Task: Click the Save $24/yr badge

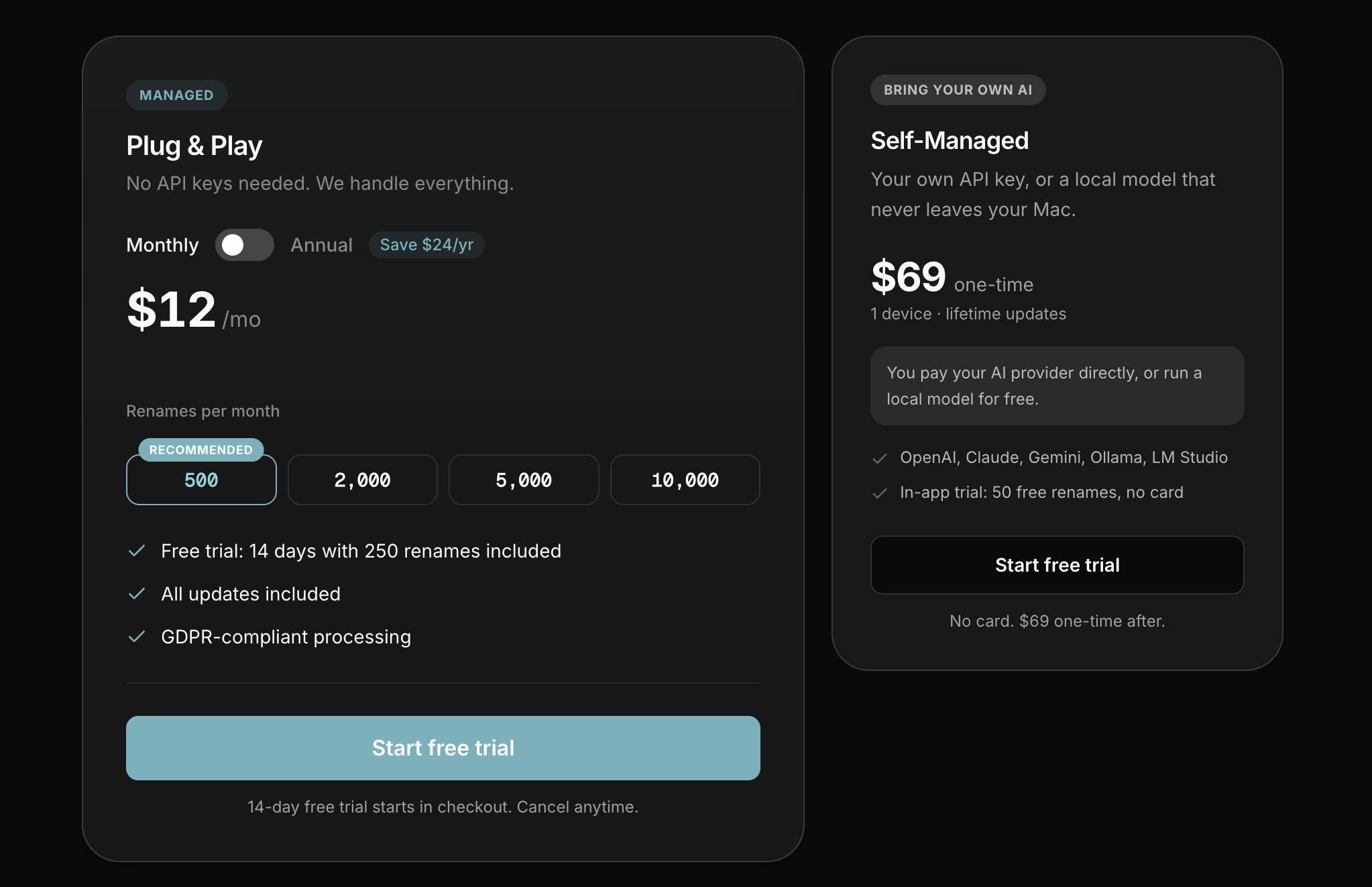Action: [x=426, y=245]
